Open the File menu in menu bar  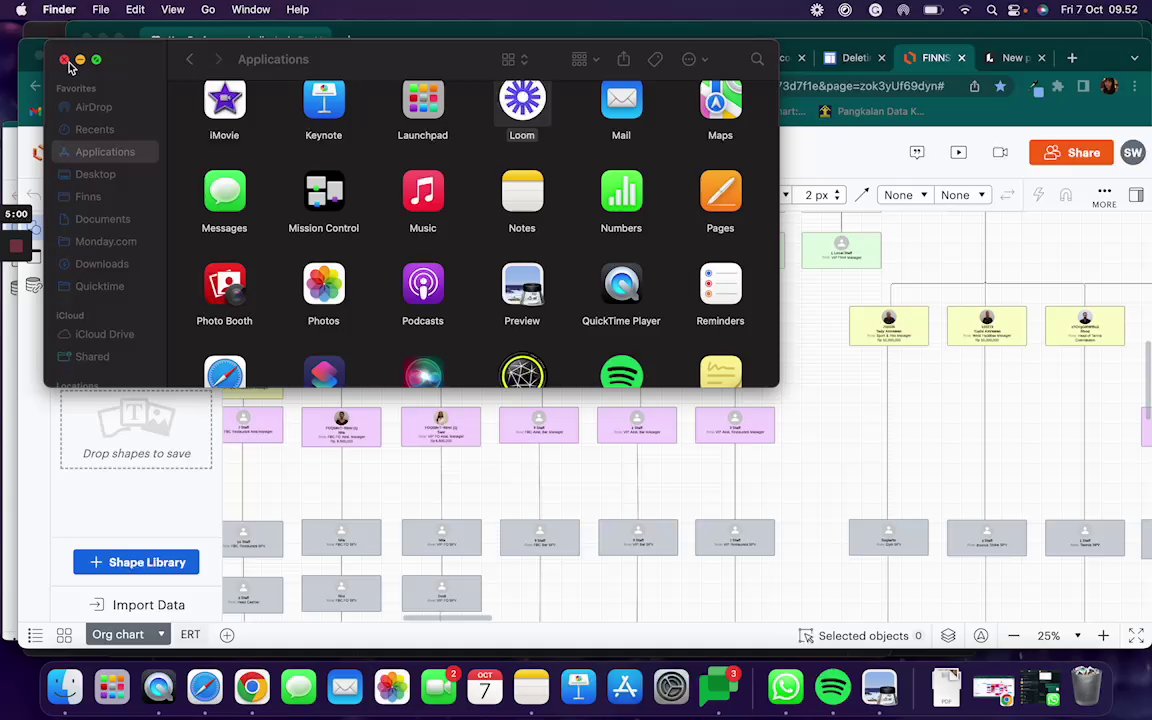pos(101,10)
